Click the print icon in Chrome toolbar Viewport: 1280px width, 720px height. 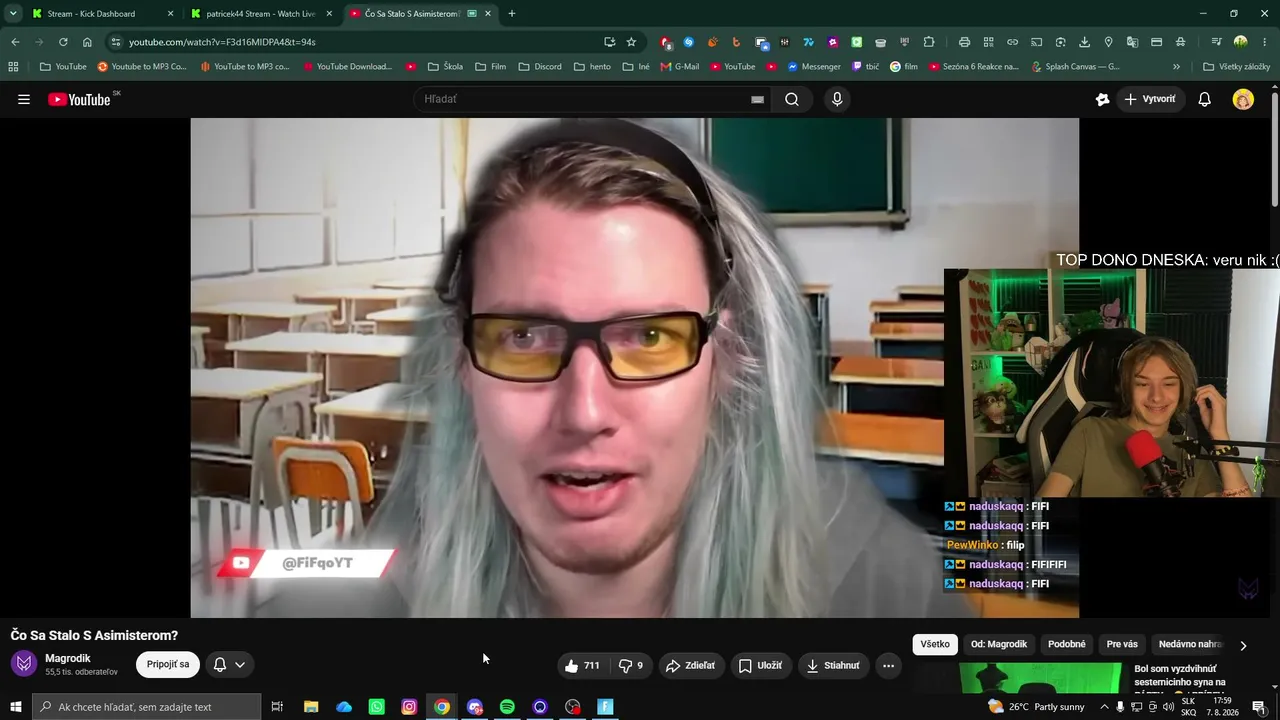(964, 42)
